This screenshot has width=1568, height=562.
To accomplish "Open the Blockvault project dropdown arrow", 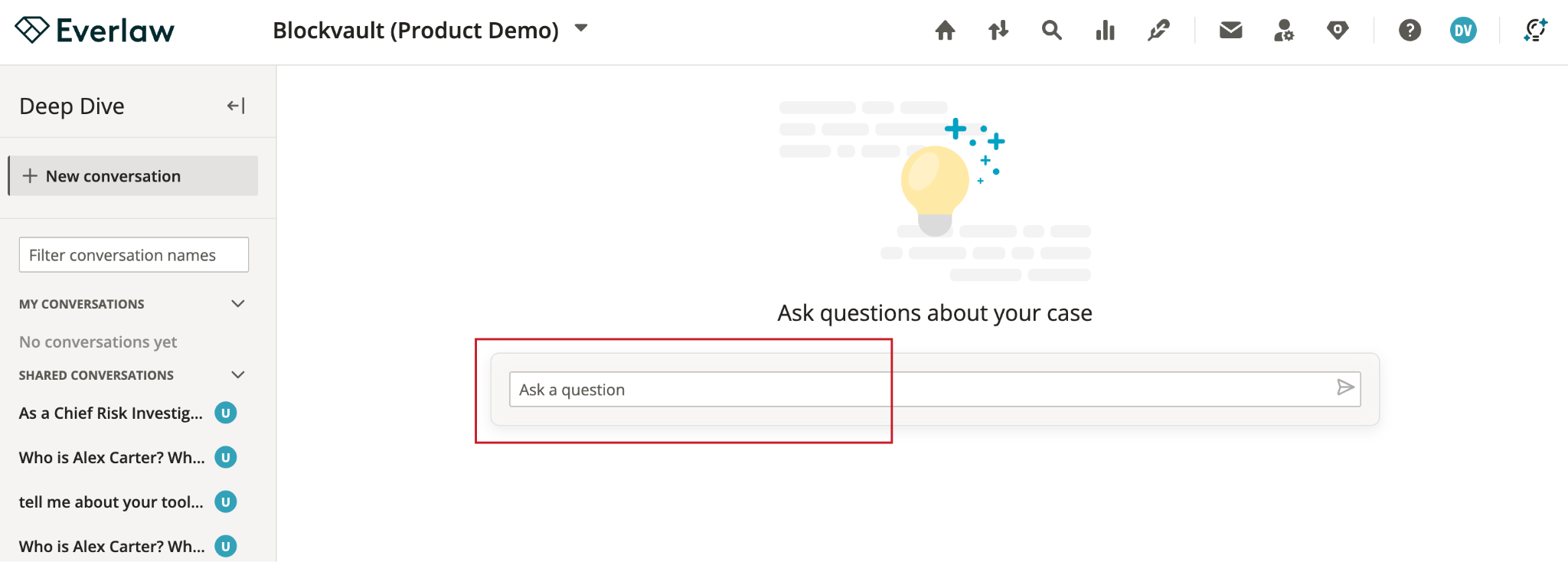I will pos(581,28).
